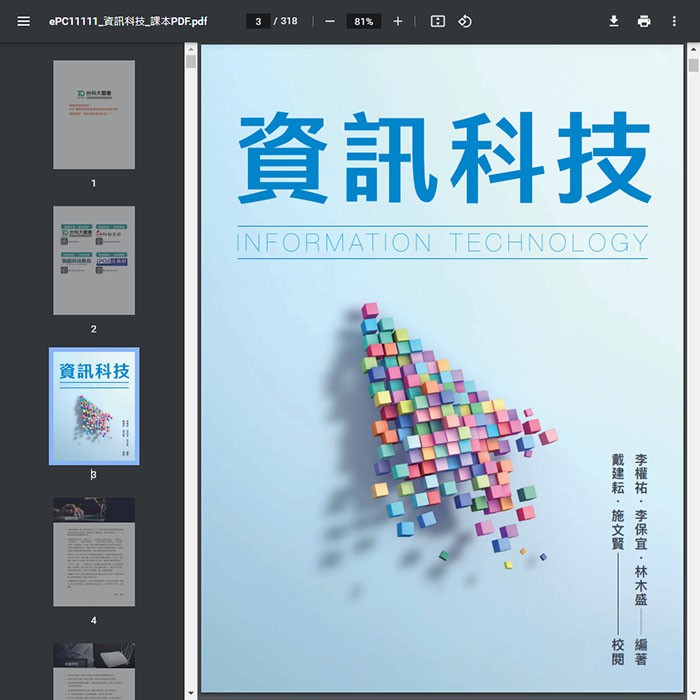700x700 pixels.
Task: Click the zoom in plus icon
Action: [398, 21]
